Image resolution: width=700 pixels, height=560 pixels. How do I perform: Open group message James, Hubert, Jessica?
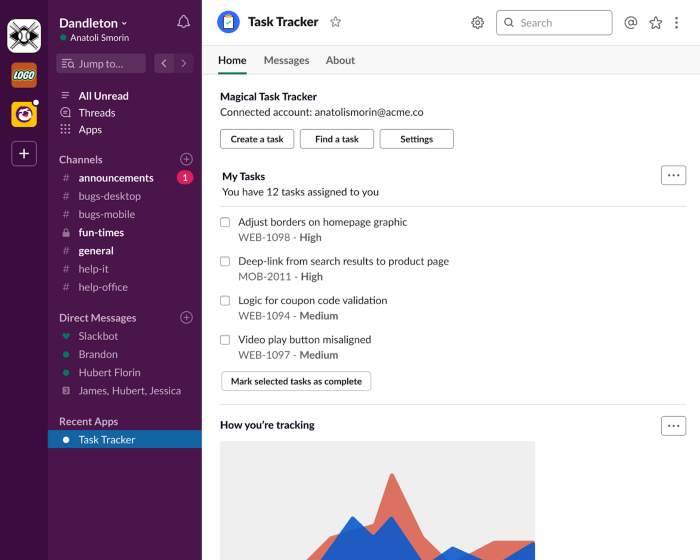(x=130, y=391)
